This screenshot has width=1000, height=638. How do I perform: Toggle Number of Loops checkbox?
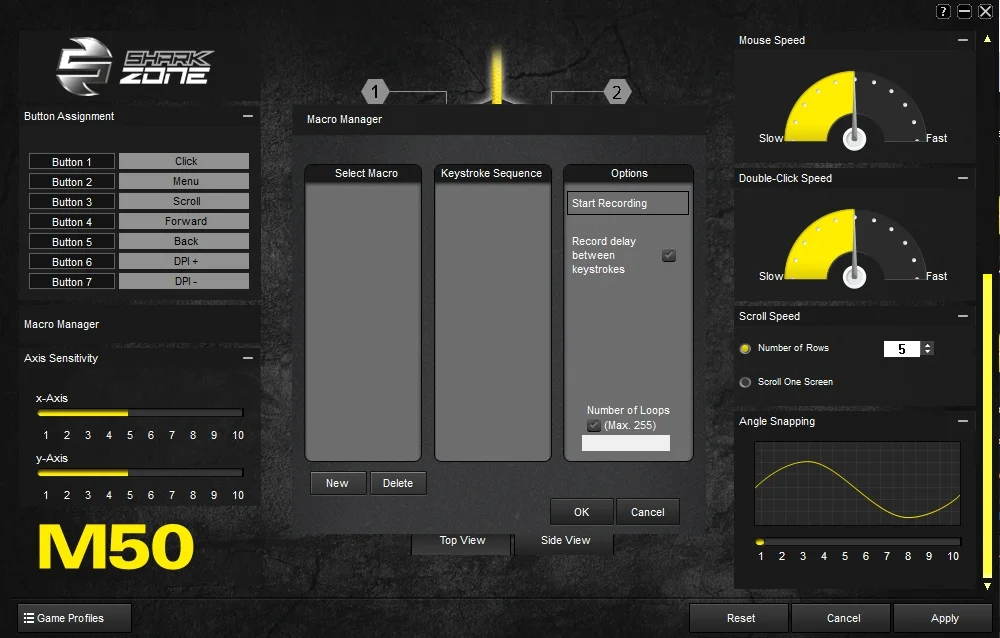click(594, 425)
